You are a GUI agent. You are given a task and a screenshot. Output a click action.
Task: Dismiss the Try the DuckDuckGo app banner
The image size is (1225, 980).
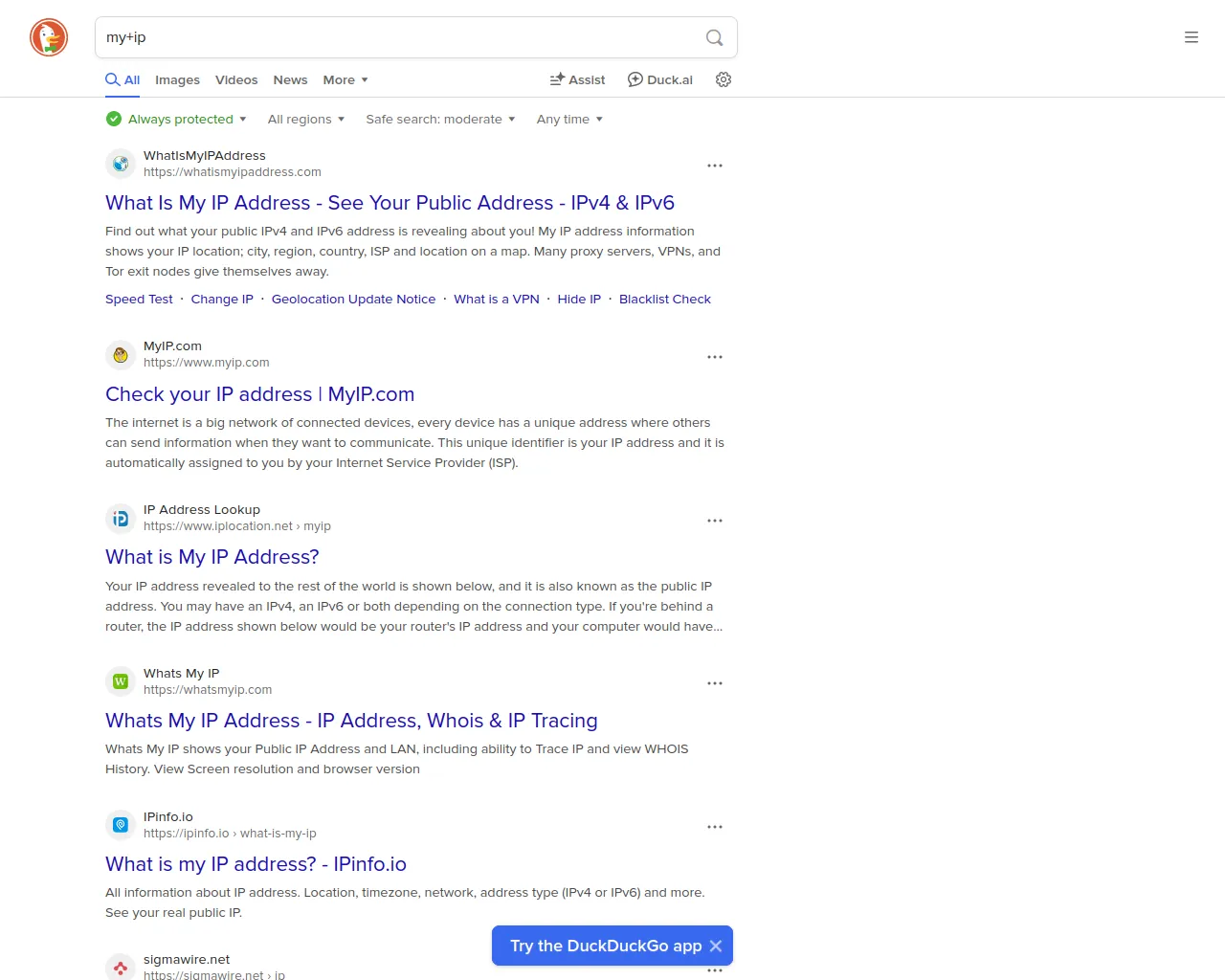[716, 946]
